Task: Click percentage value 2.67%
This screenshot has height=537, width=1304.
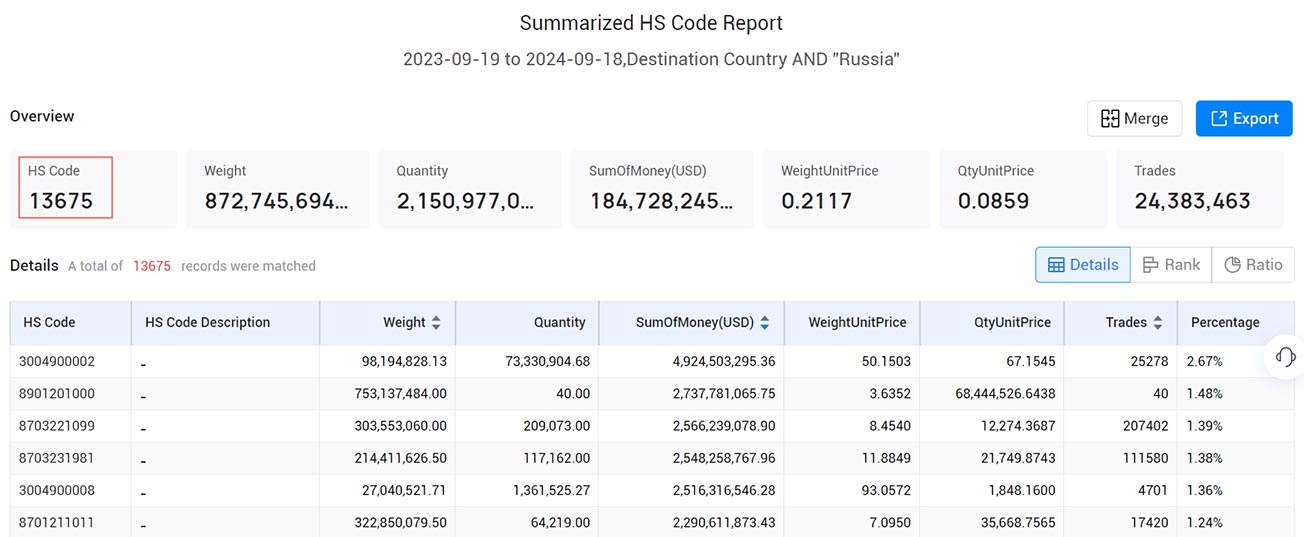Action: [x=1205, y=361]
